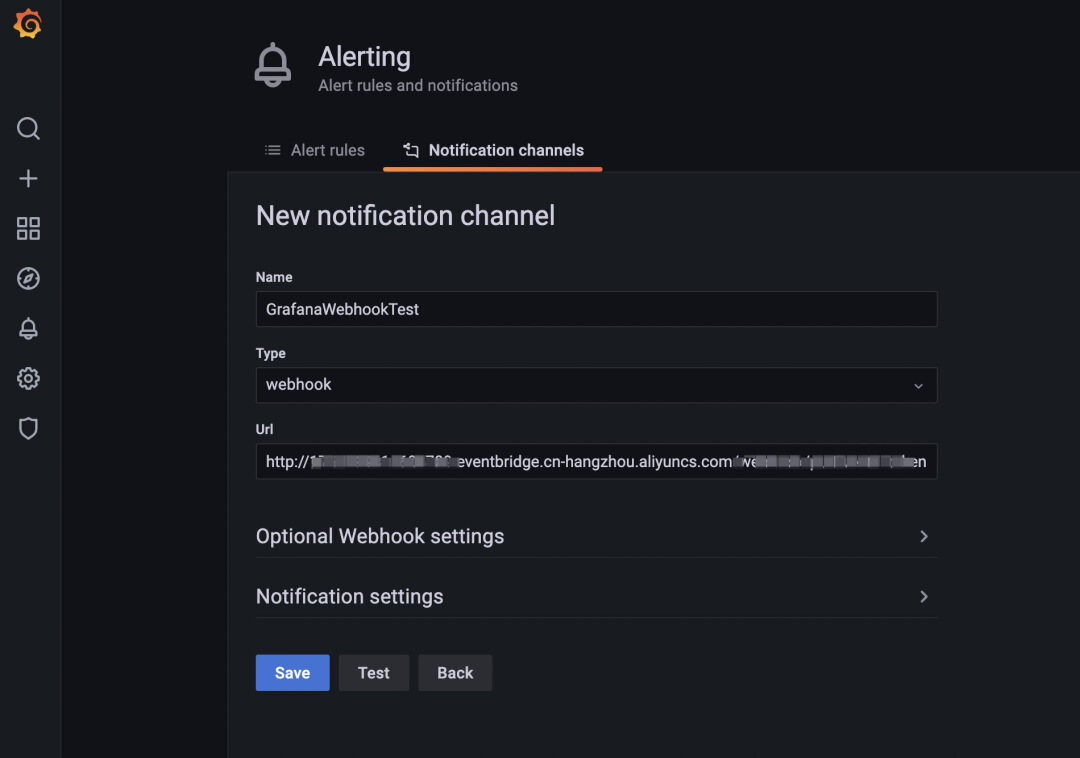The height and width of the screenshot is (758, 1080).
Task: Click the Name field with GrafanaWebhookTest
Action: tap(596, 309)
